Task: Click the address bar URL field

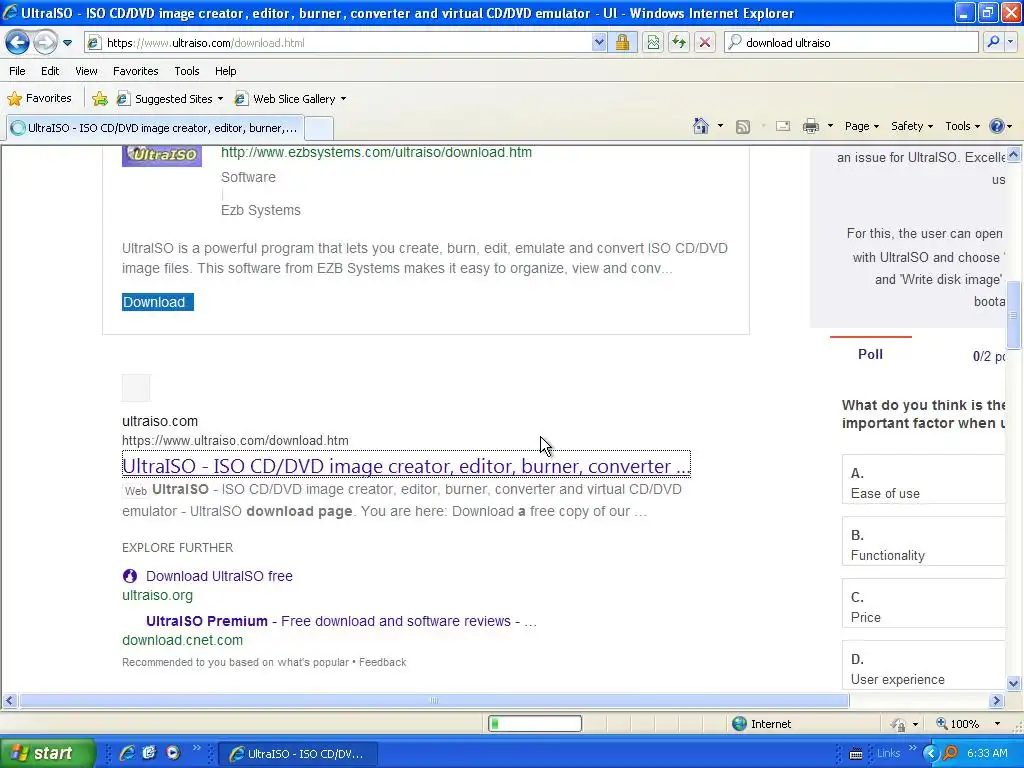Action: point(338,42)
